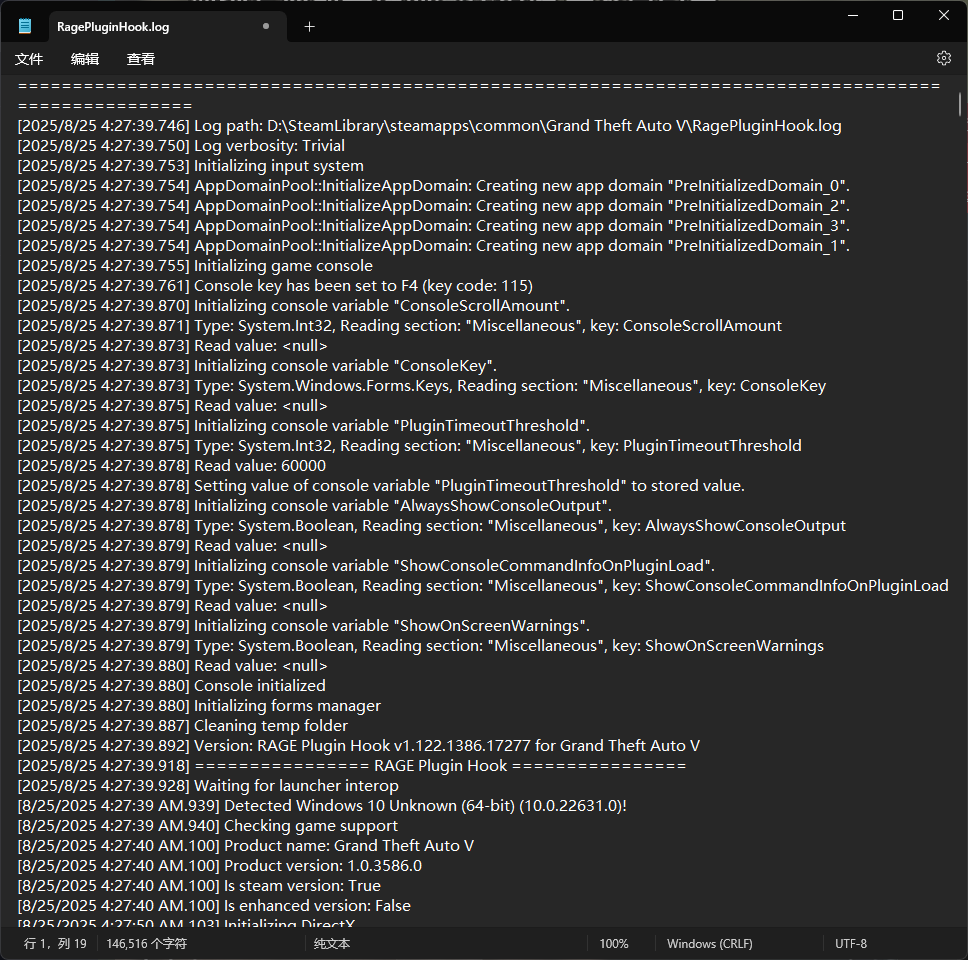Click the line mentioning "PreInitializedDomain_2"

coord(434,206)
